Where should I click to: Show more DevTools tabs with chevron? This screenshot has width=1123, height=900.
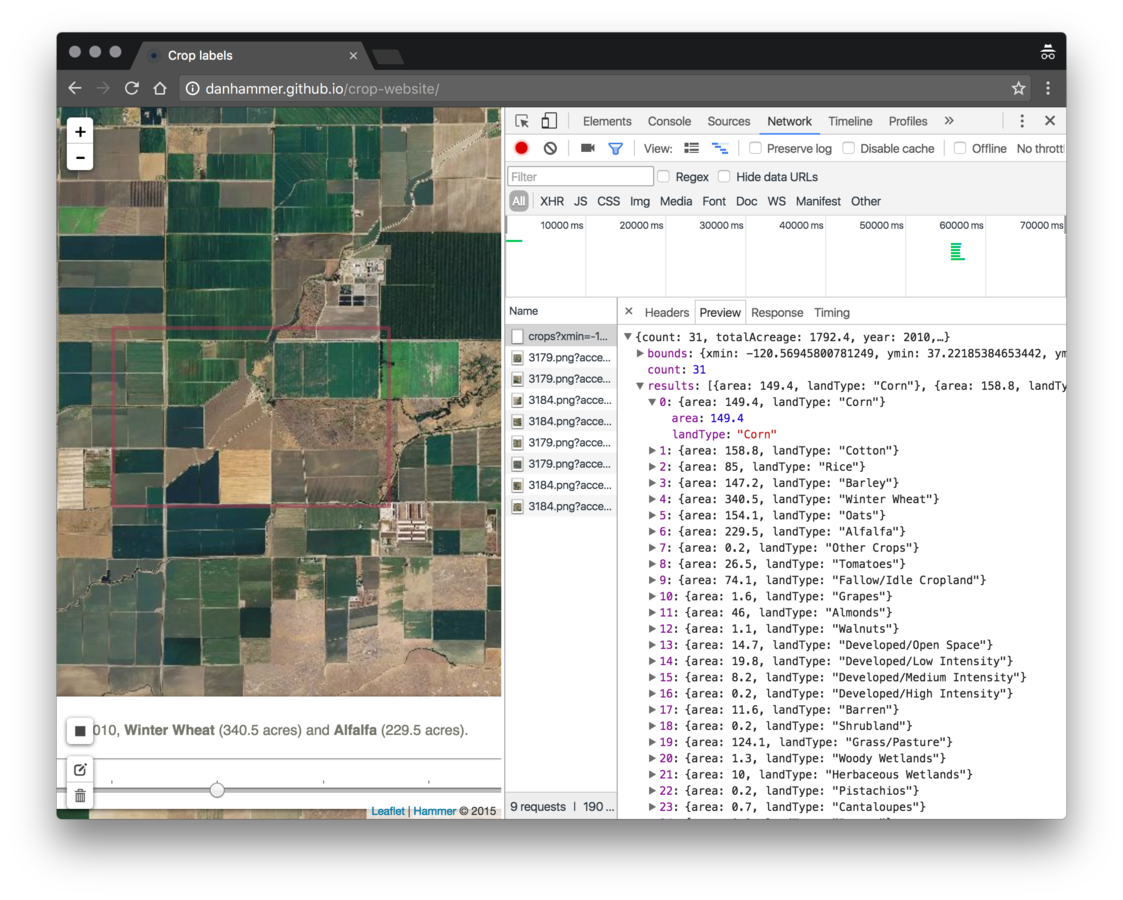(x=949, y=121)
